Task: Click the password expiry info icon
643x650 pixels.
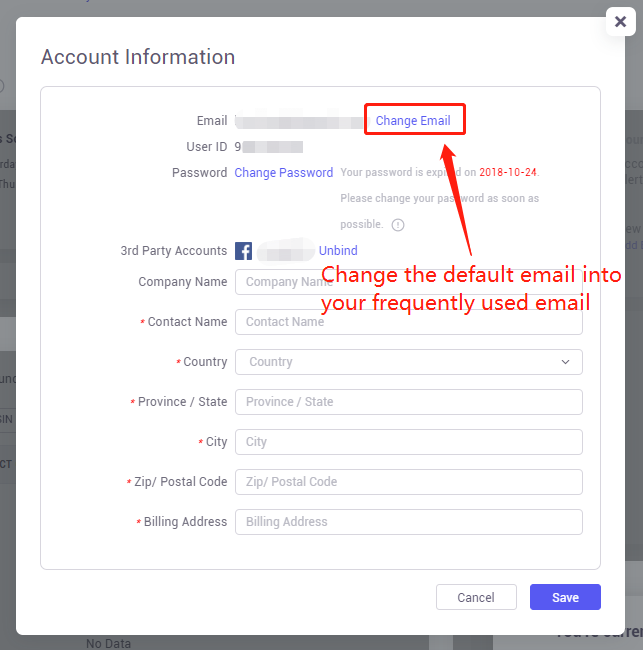Action: (398, 225)
